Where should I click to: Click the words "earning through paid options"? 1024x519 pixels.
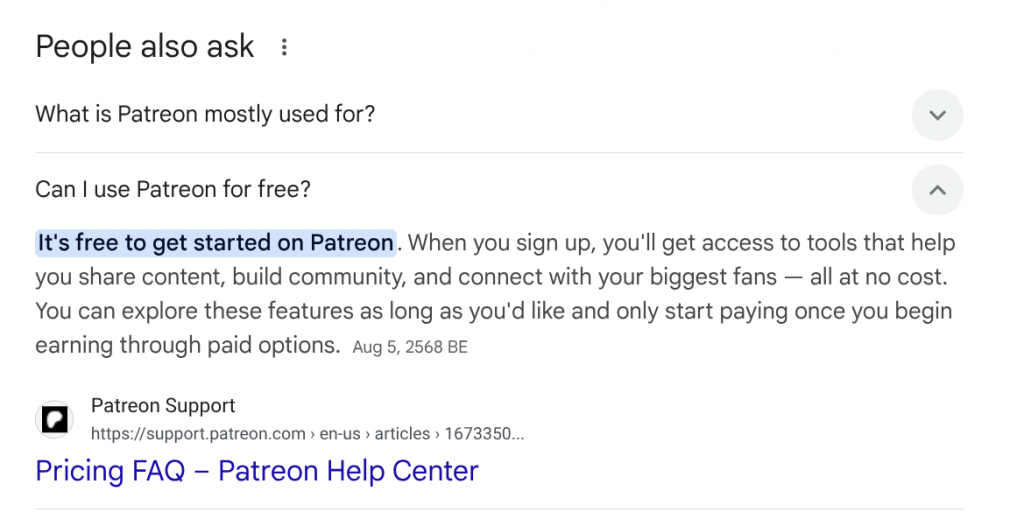[x=188, y=345]
